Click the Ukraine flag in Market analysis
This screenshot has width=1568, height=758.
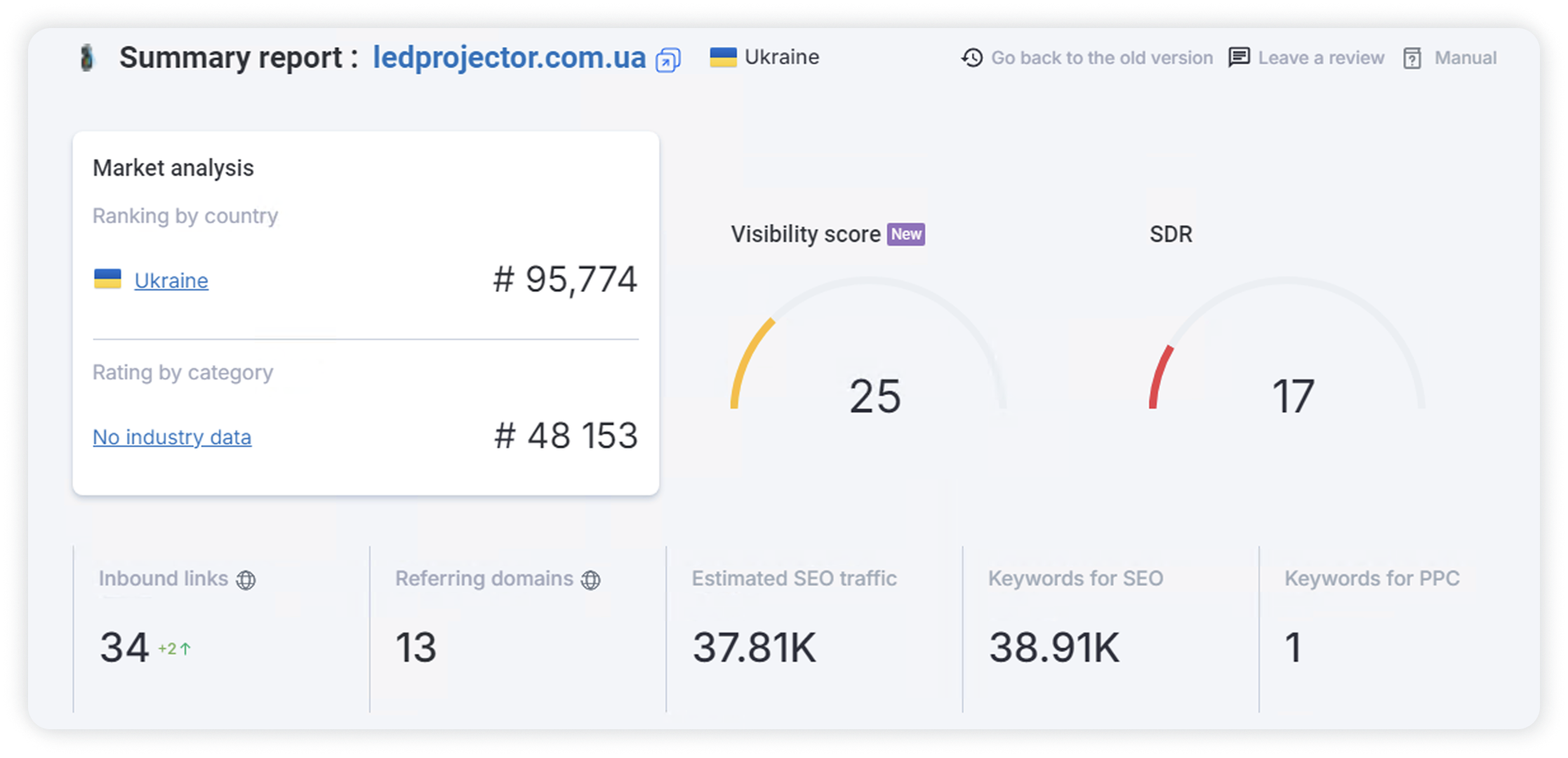coord(107,279)
